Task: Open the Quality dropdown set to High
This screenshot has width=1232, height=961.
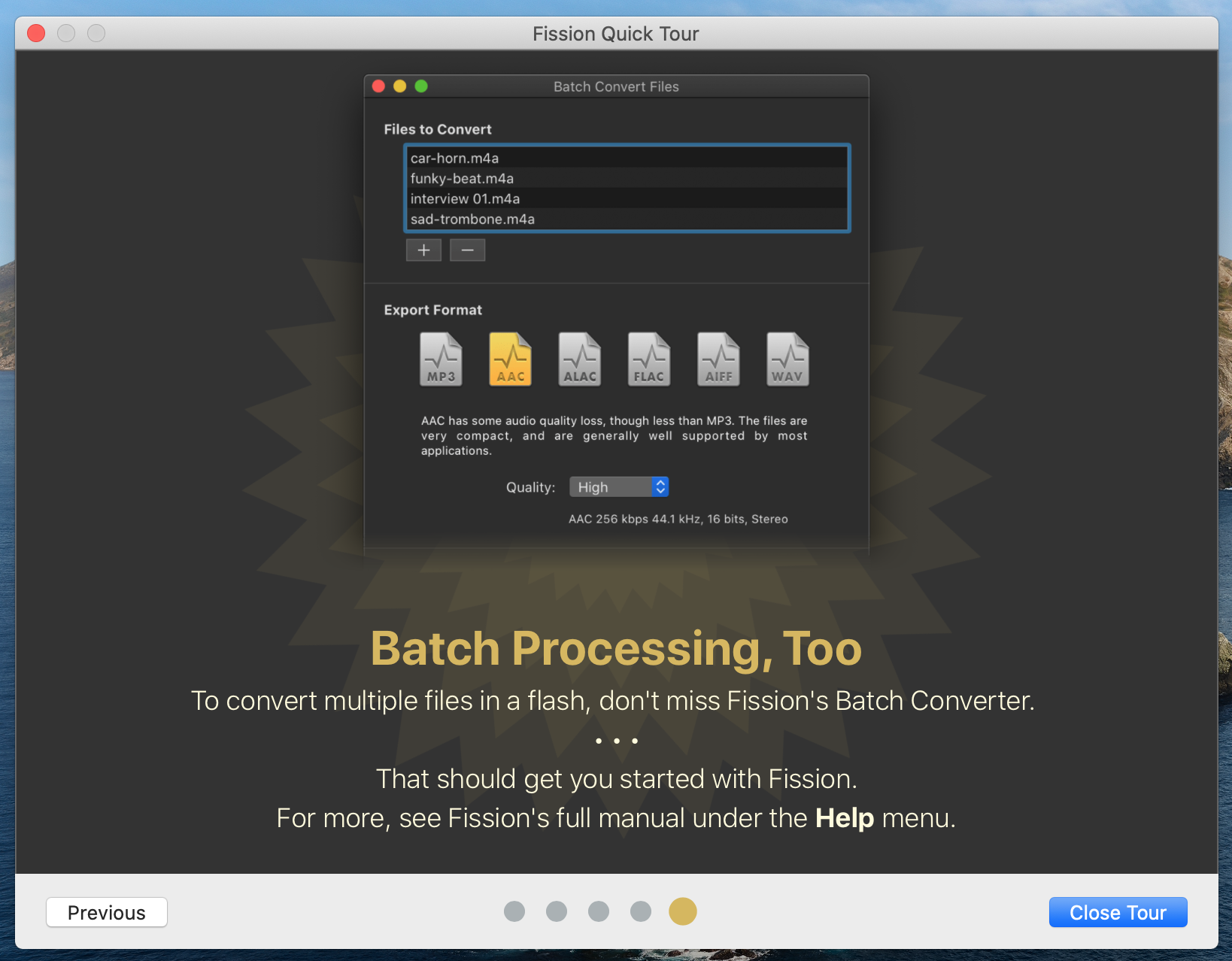Action: point(619,487)
